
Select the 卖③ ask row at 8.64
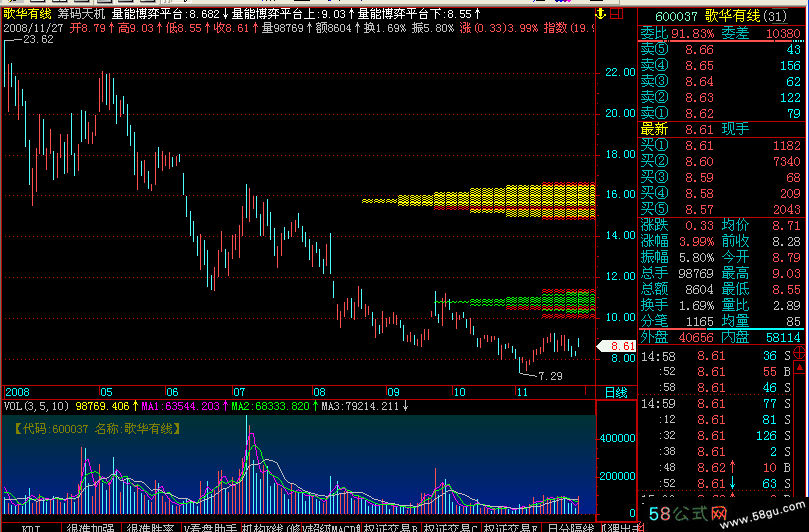[x=721, y=82]
